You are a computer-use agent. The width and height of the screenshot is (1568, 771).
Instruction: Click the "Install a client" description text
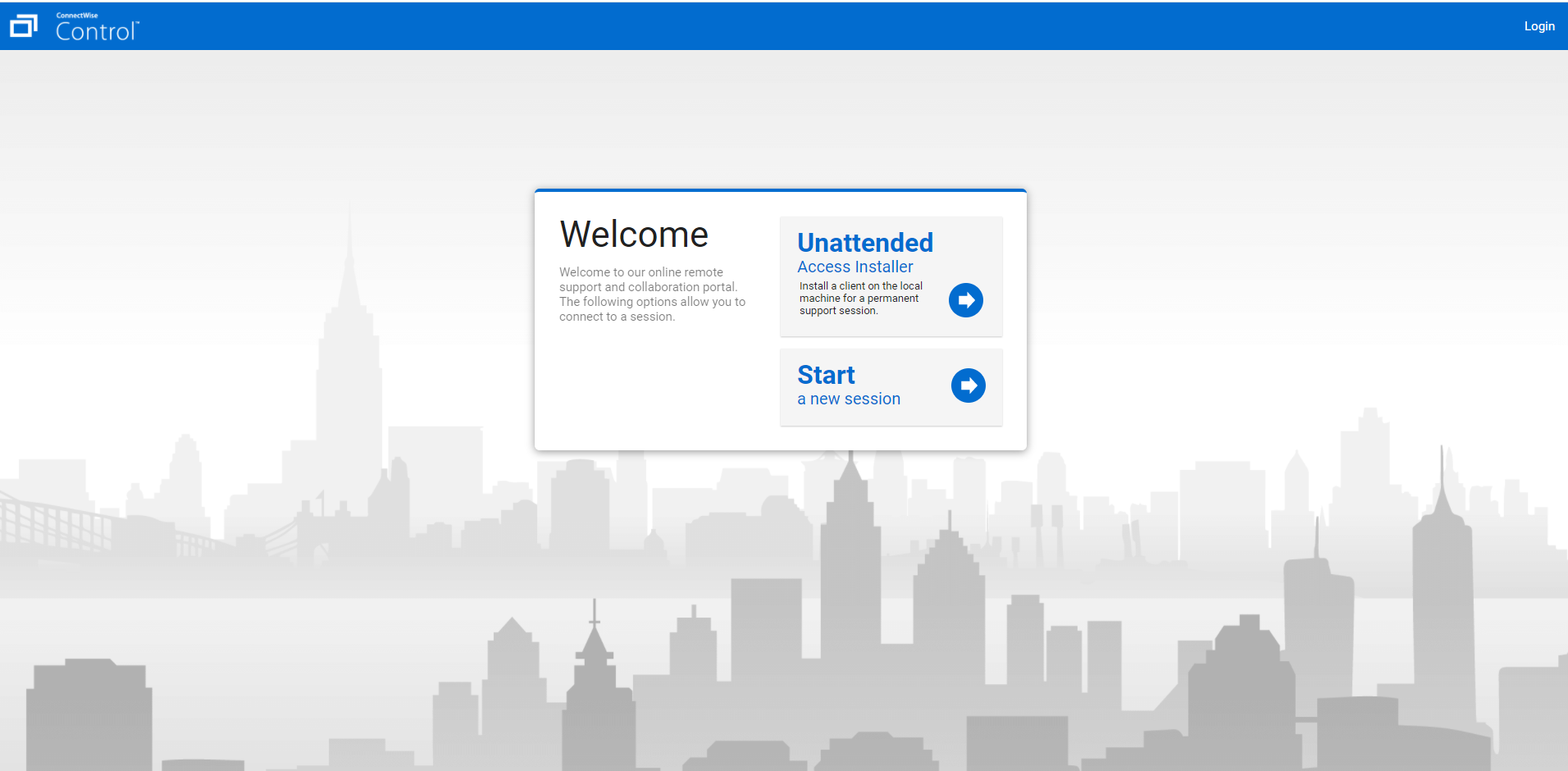click(860, 299)
